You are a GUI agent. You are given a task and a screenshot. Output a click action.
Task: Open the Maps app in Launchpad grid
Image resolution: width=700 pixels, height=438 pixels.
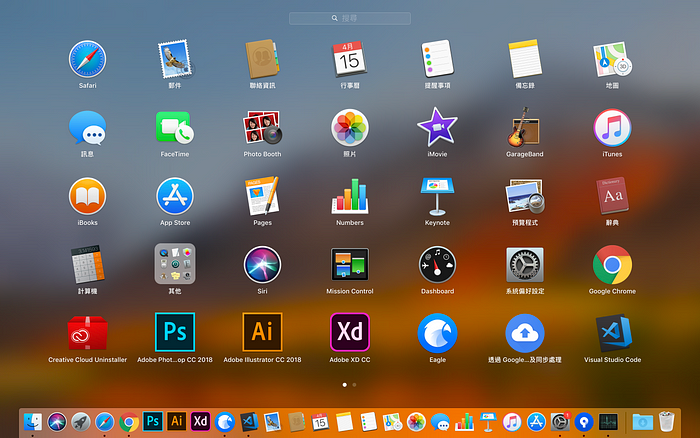click(x=612, y=59)
